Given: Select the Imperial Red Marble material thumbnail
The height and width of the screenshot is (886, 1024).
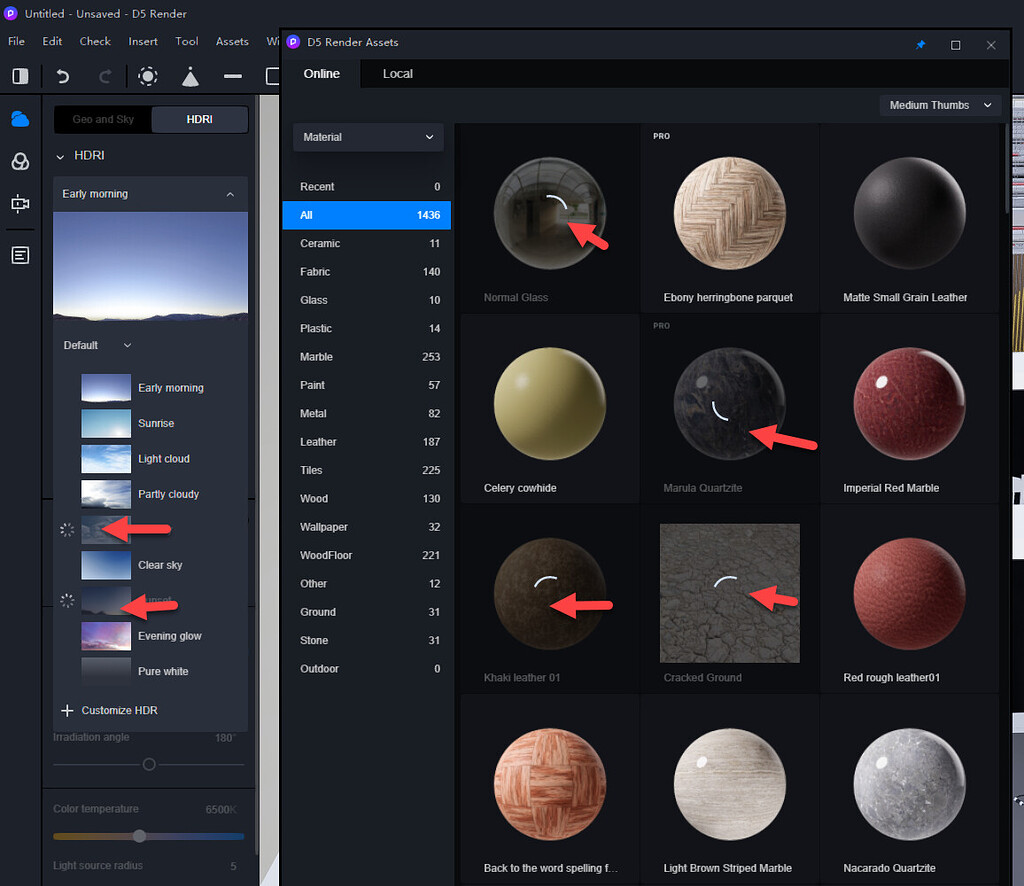Looking at the screenshot, I should (x=909, y=403).
